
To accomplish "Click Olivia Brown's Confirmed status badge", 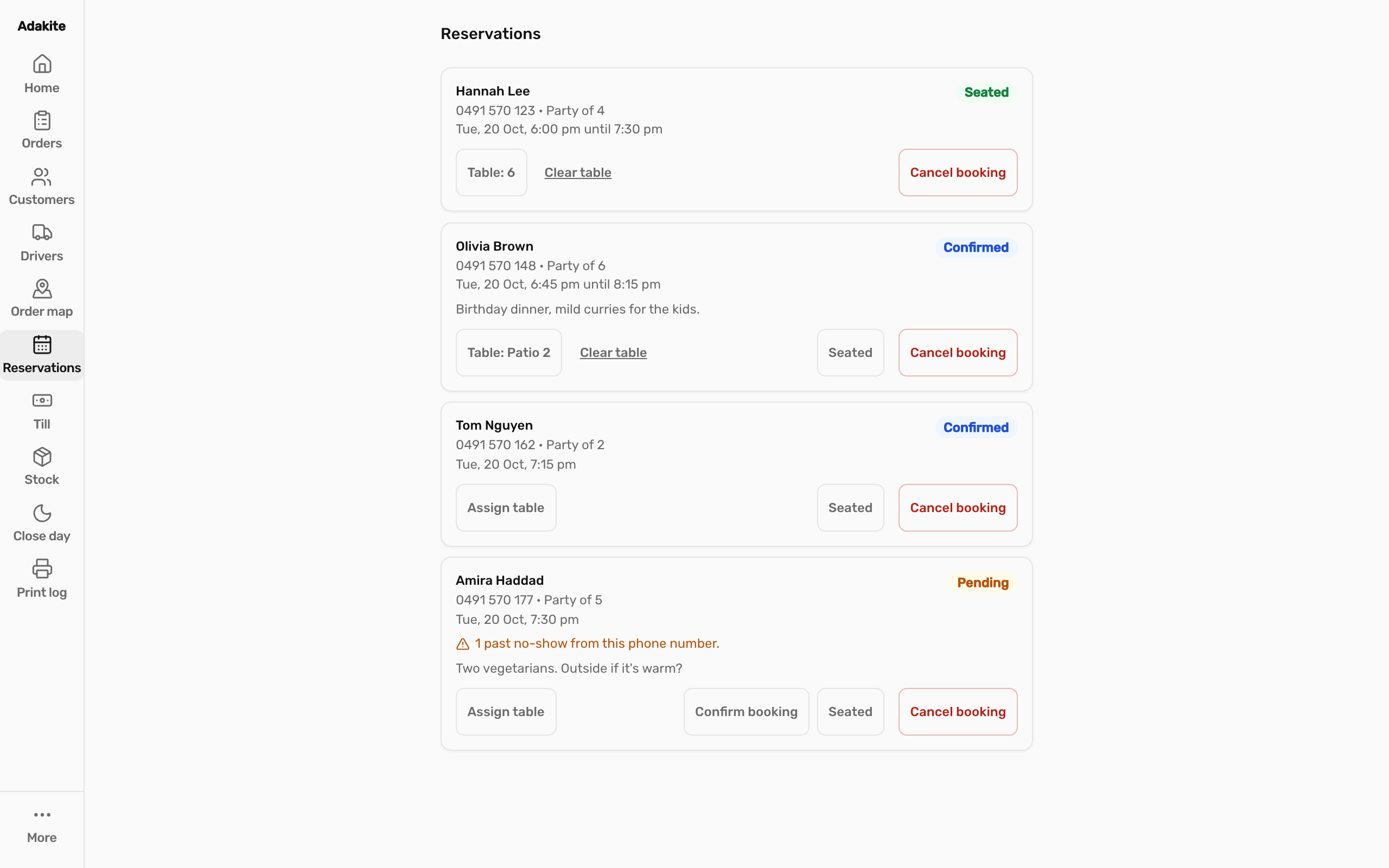I will (976, 247).
